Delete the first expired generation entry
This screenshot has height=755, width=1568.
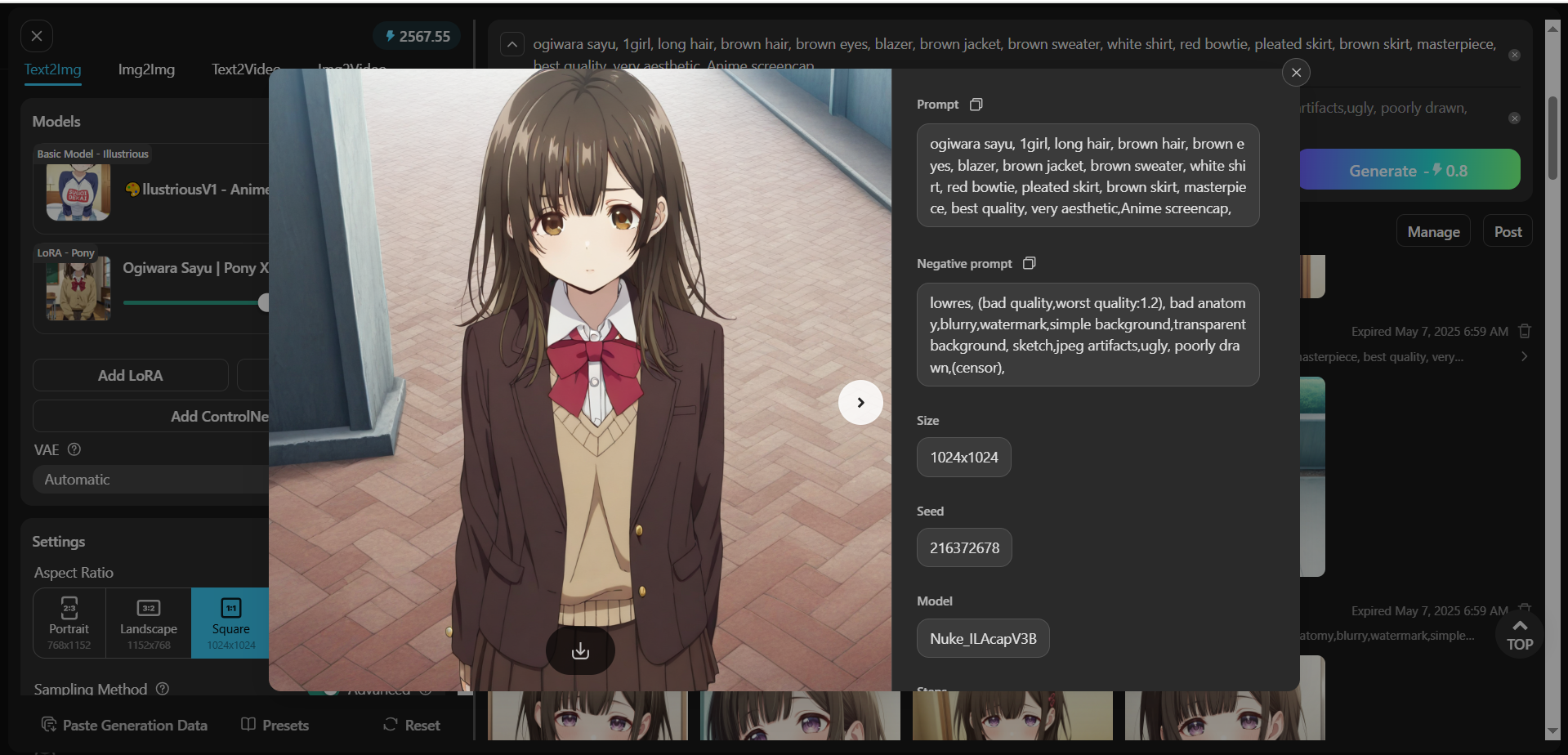point(1525,331)
